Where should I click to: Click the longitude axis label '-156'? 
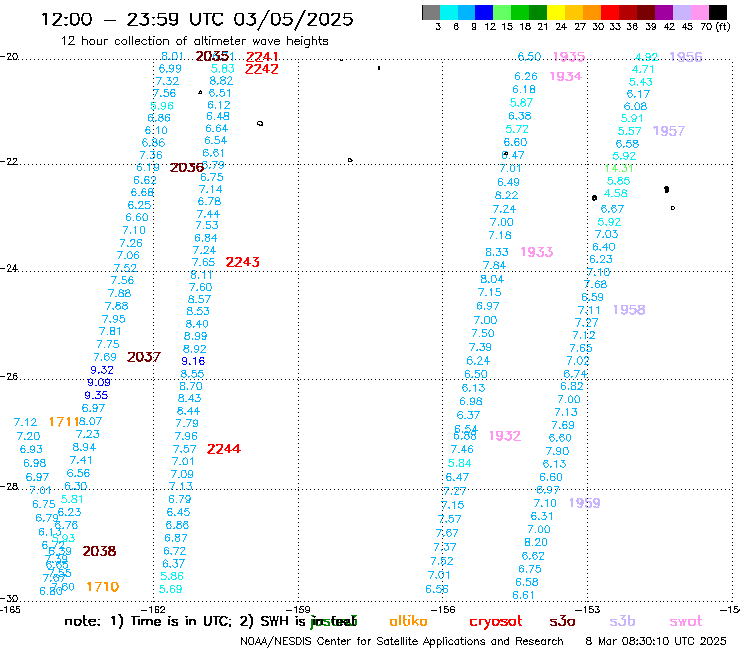point(443,609)
